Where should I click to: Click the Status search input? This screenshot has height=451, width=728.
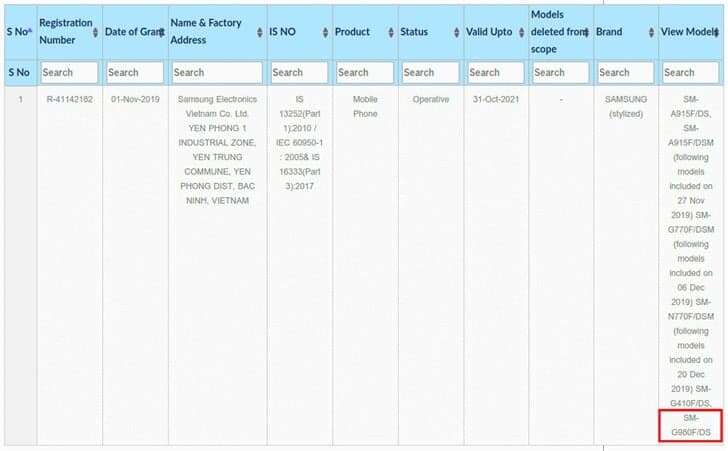[x=430, y=72]
